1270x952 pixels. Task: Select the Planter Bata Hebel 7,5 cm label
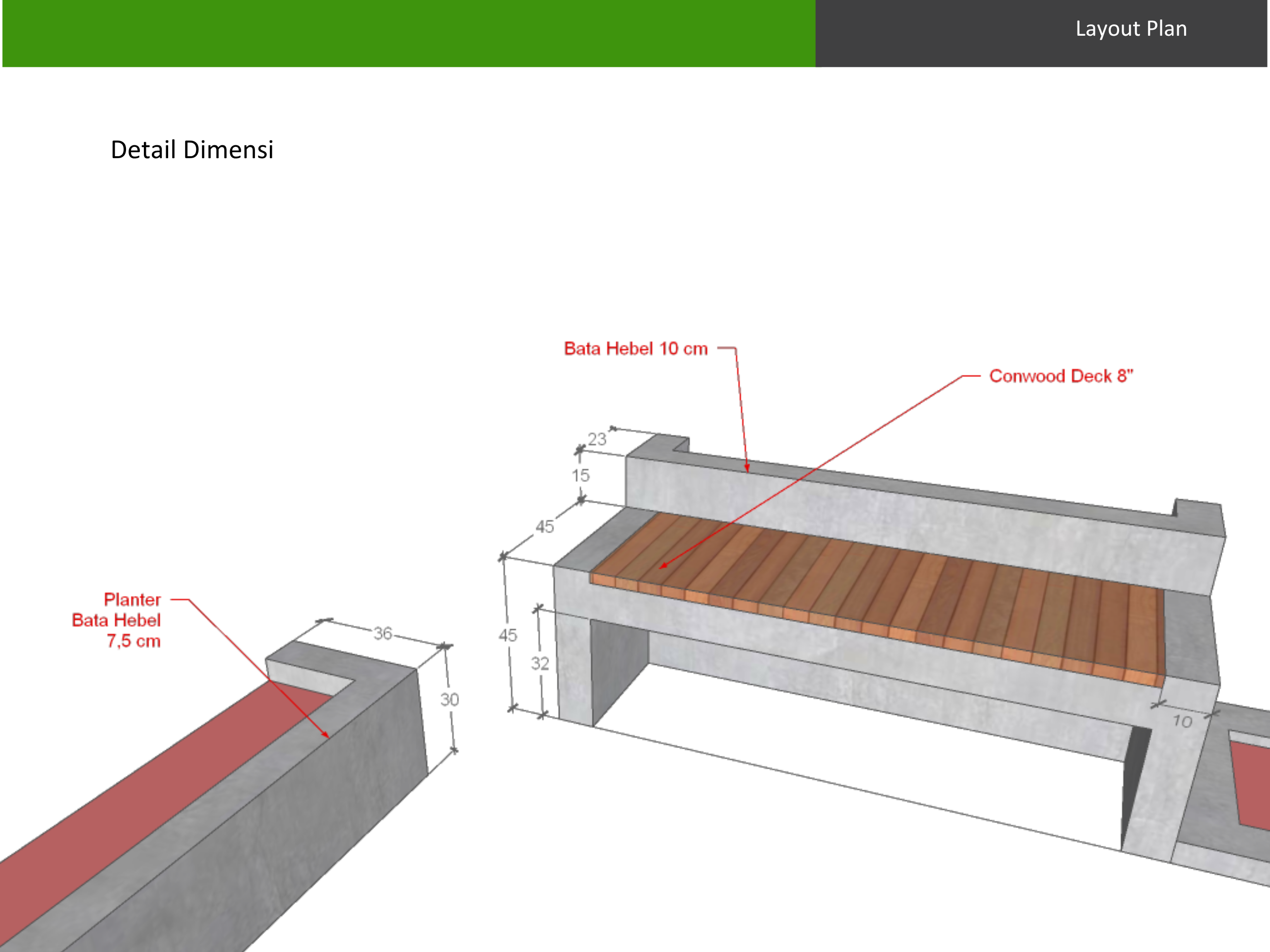pyautogui.click(x=117, y=620)
